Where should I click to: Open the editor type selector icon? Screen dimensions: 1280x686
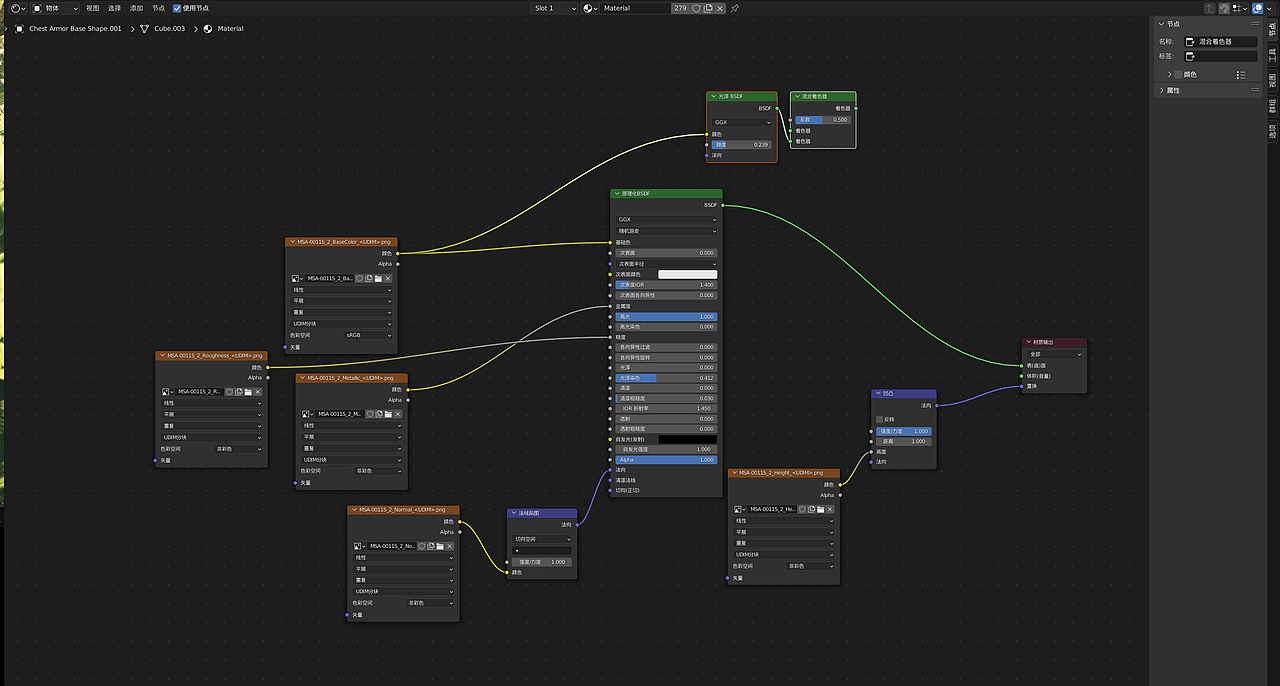point(16,7)
